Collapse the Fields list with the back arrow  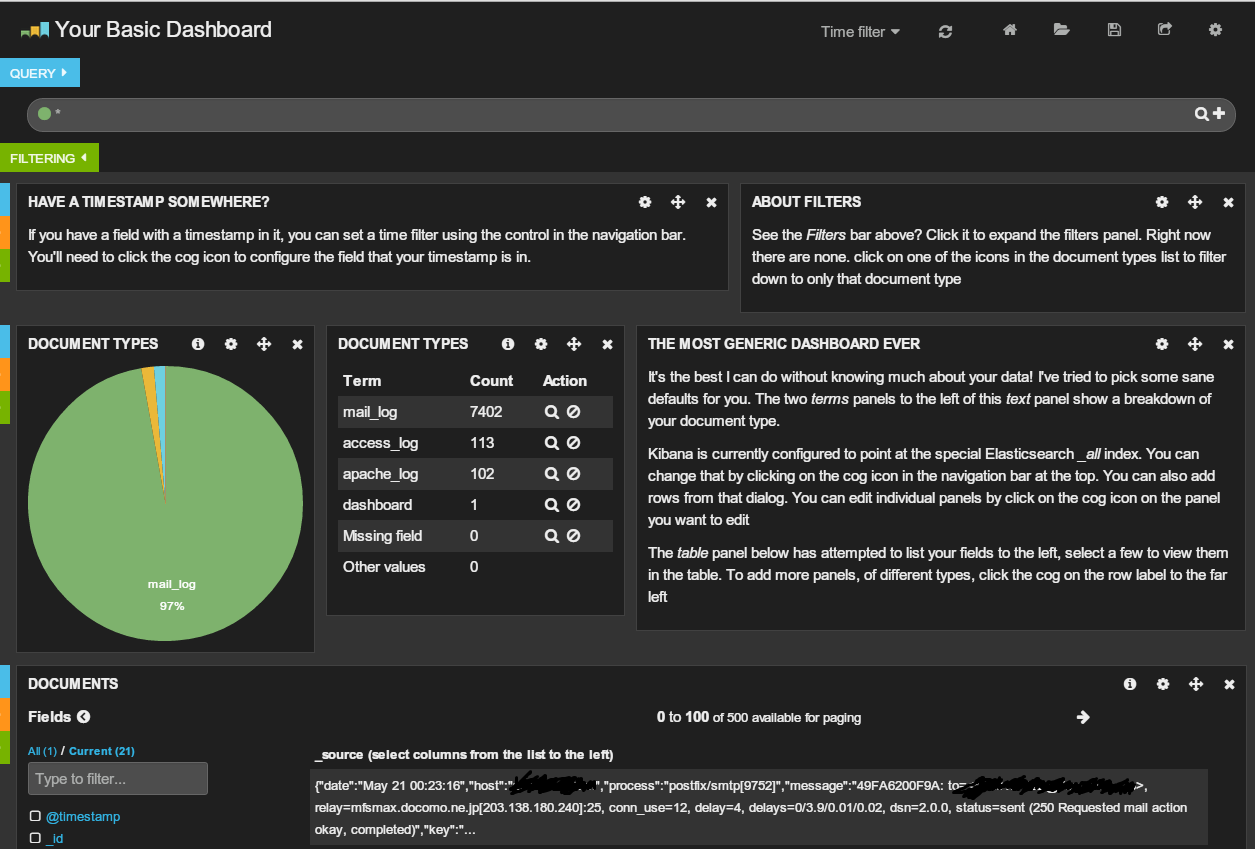83,717
